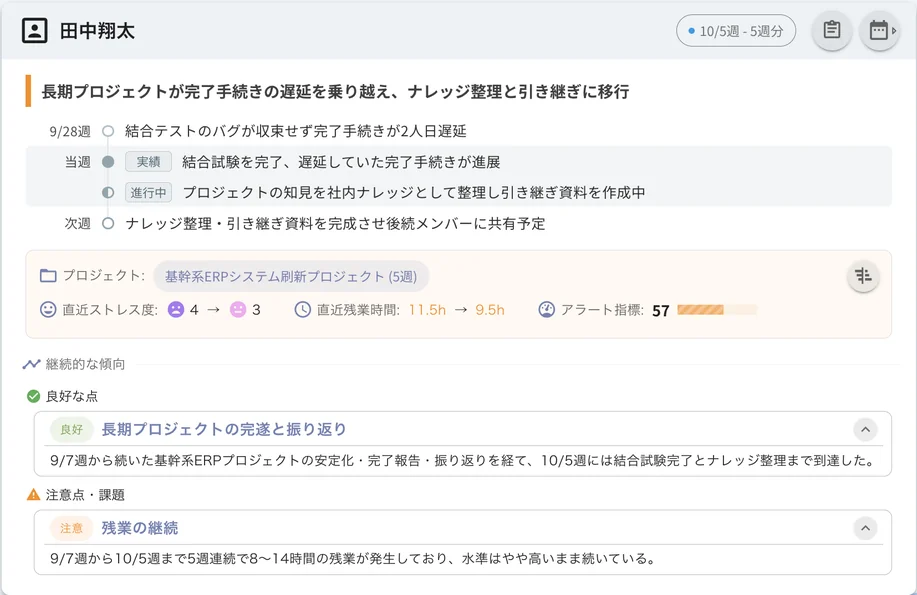Click the sad purple face for stress 4
Viewport: 917px width, 595px height.
tap(176, 309)
